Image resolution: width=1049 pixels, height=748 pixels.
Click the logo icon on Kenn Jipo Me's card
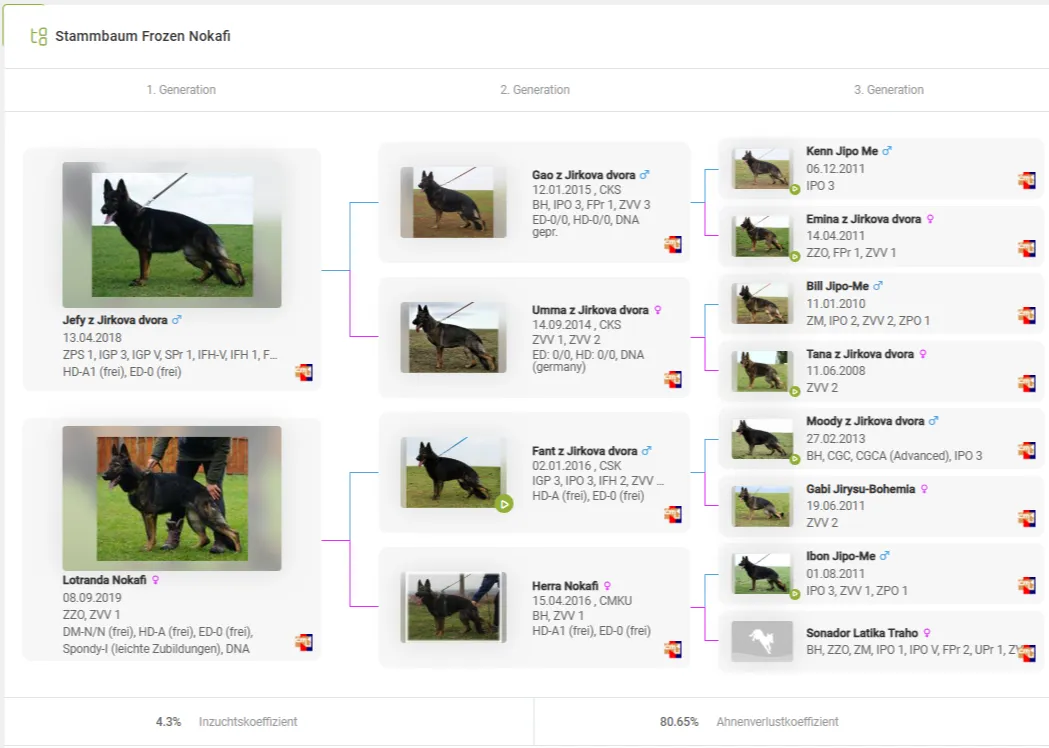coord(1027,180)
